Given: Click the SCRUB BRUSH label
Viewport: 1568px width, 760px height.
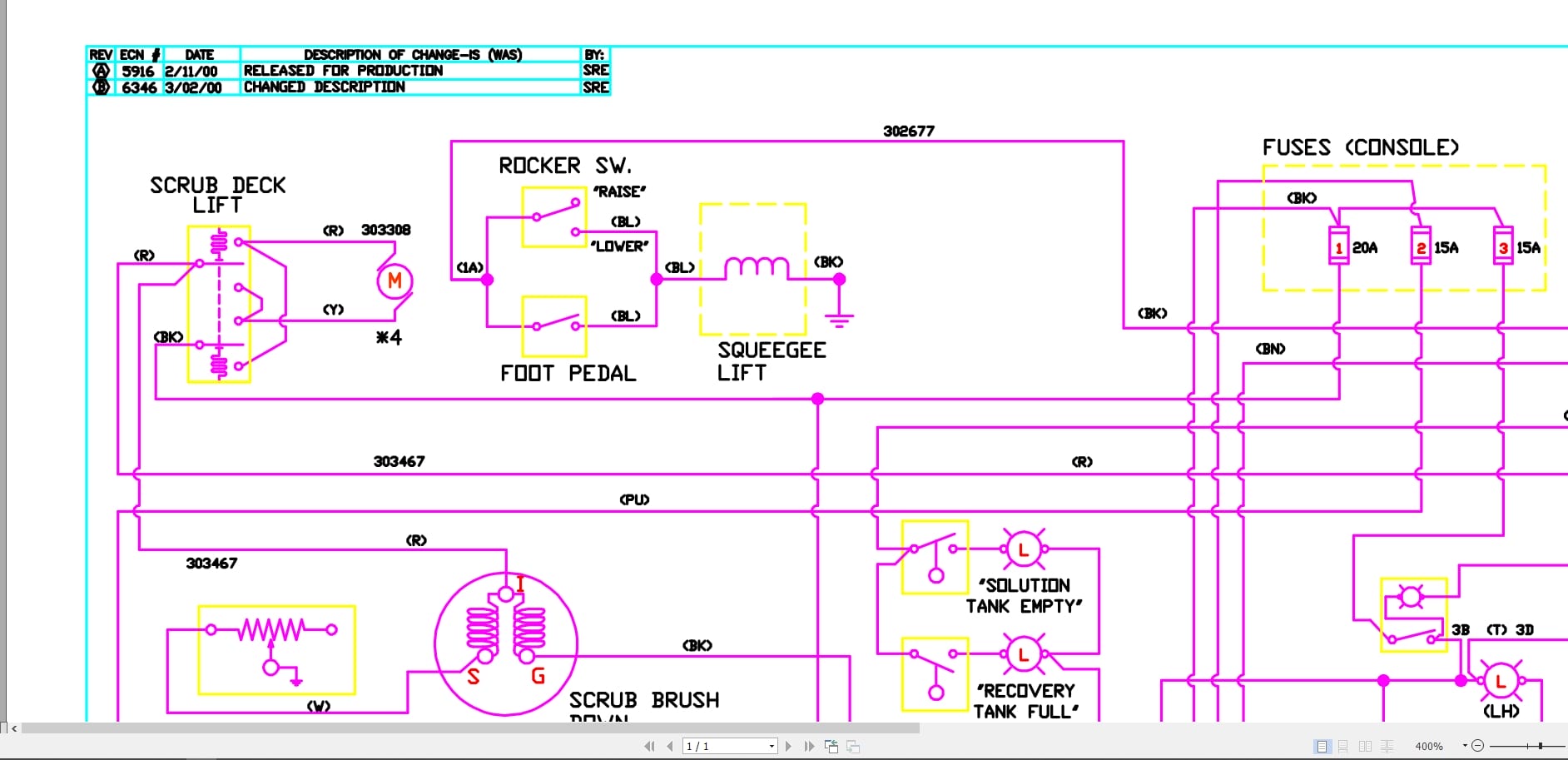Looking at the screenshot, I should point(644,700).
